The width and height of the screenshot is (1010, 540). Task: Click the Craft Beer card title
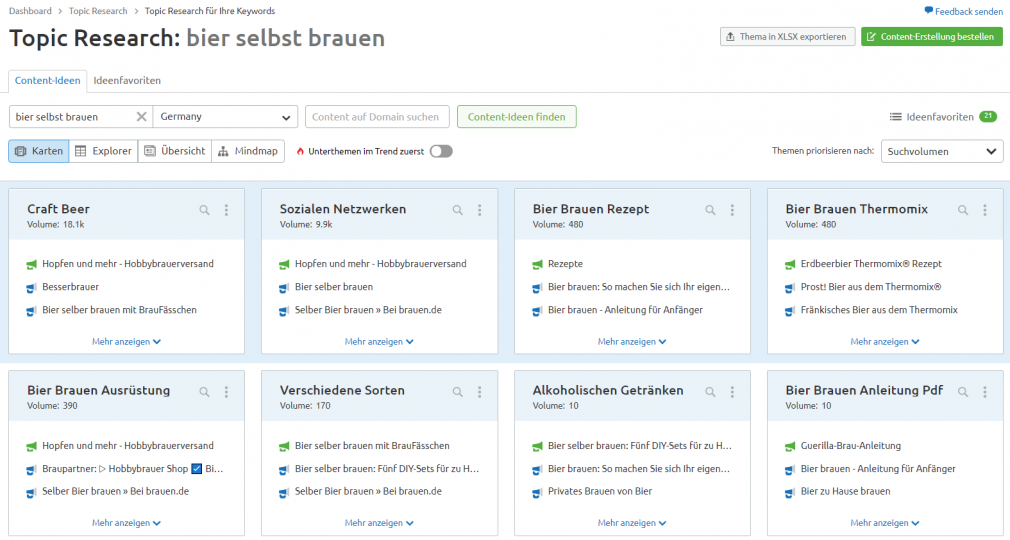(58, 209)
